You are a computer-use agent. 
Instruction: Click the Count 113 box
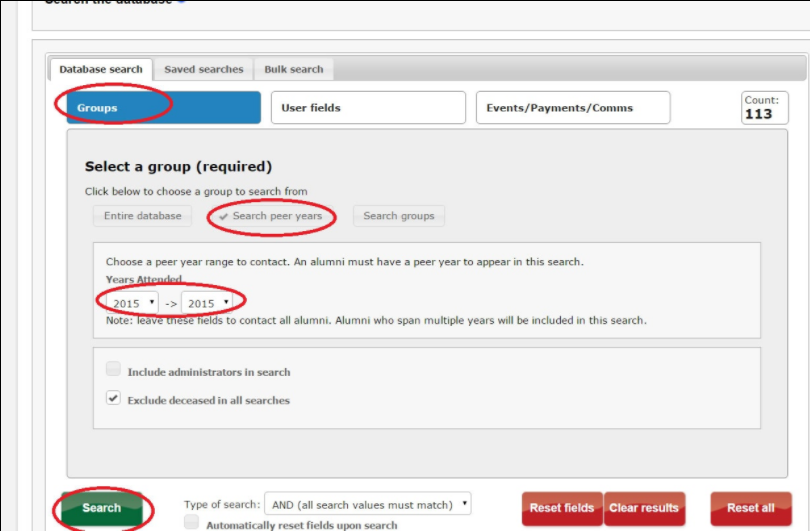point(765,108)
